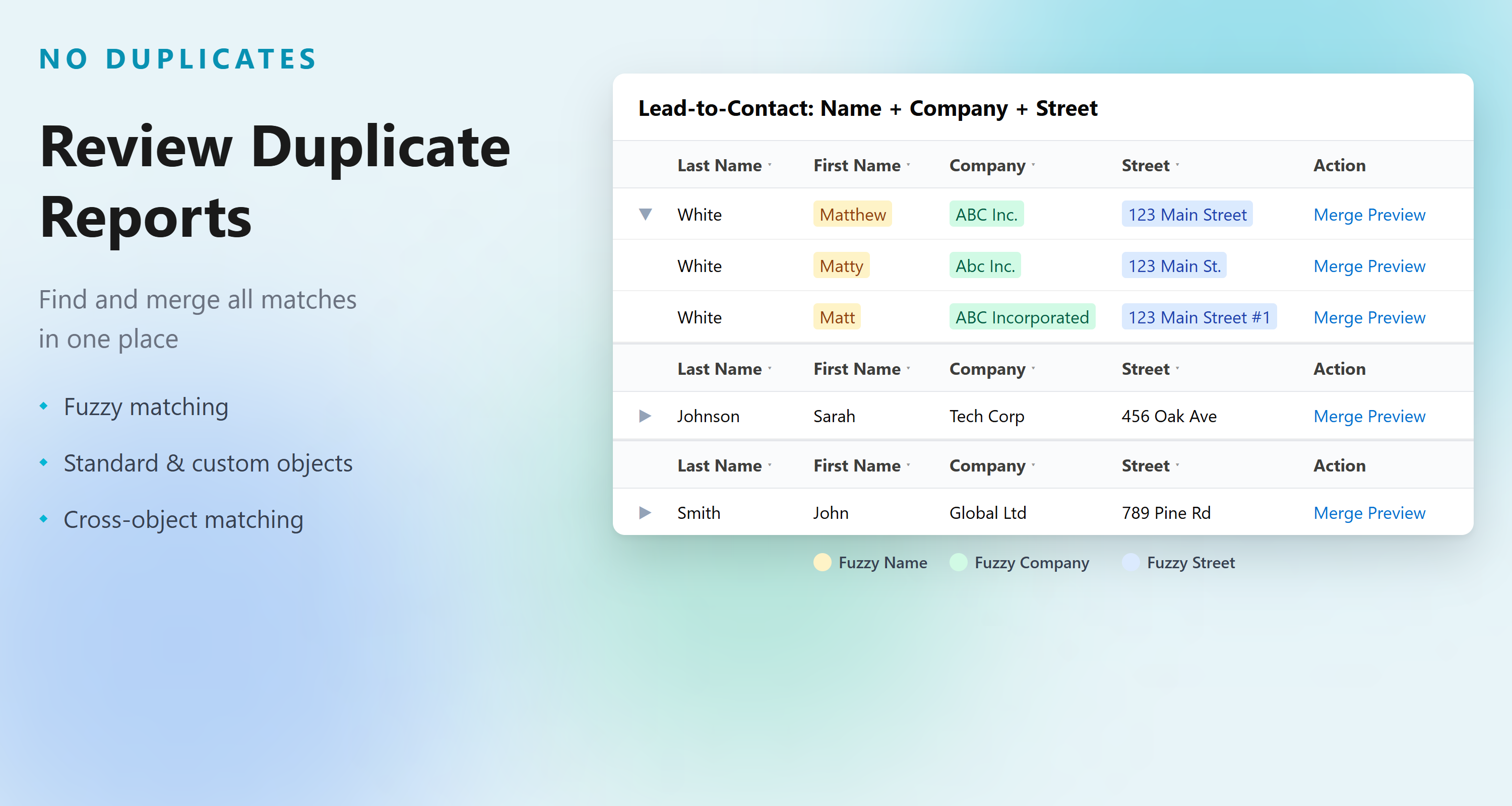Screen dimensions: 1512x806
Task: Click the Fuzzy Company green legend swatch
Action: [958, 563]
